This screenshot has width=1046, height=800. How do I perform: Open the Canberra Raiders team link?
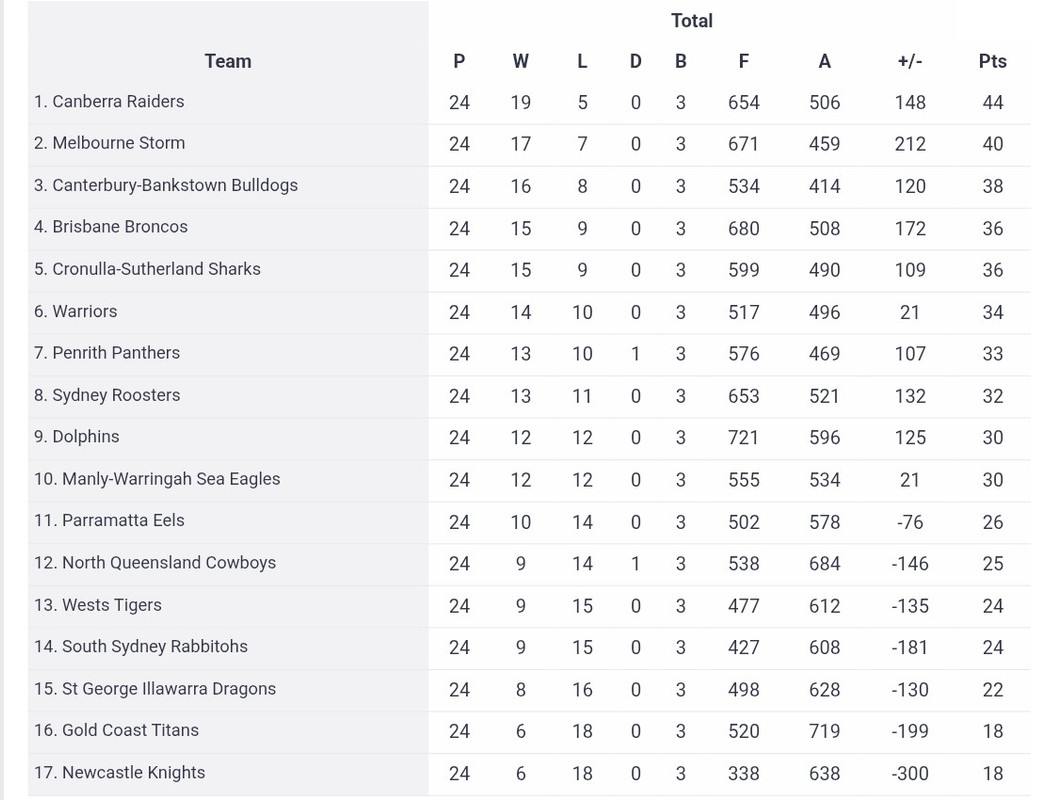[118, 101]
